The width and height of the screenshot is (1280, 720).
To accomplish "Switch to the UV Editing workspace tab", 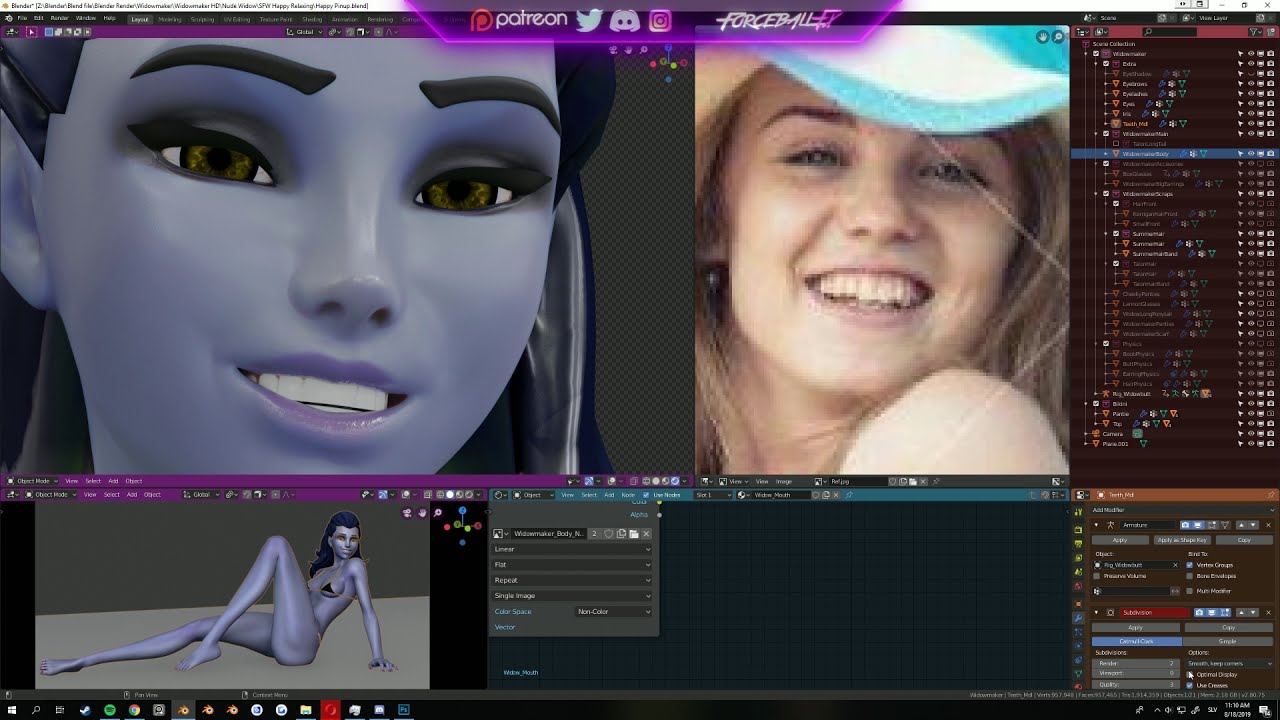I will point(237,18).
